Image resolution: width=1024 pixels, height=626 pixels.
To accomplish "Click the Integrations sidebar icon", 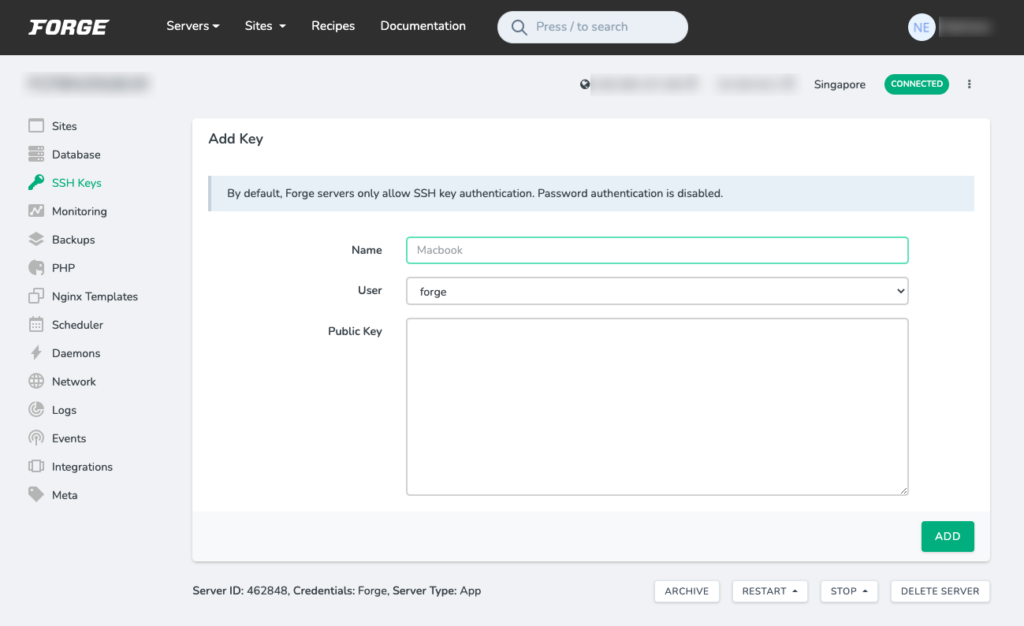I will pos(36,466).
